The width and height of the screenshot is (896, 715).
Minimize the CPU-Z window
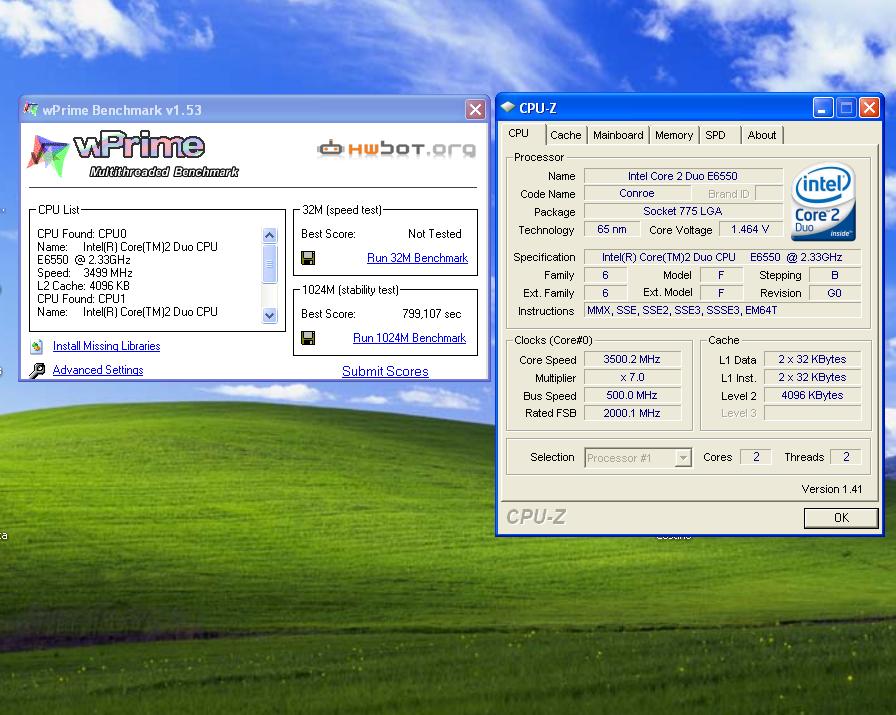(x=822, y=107)
